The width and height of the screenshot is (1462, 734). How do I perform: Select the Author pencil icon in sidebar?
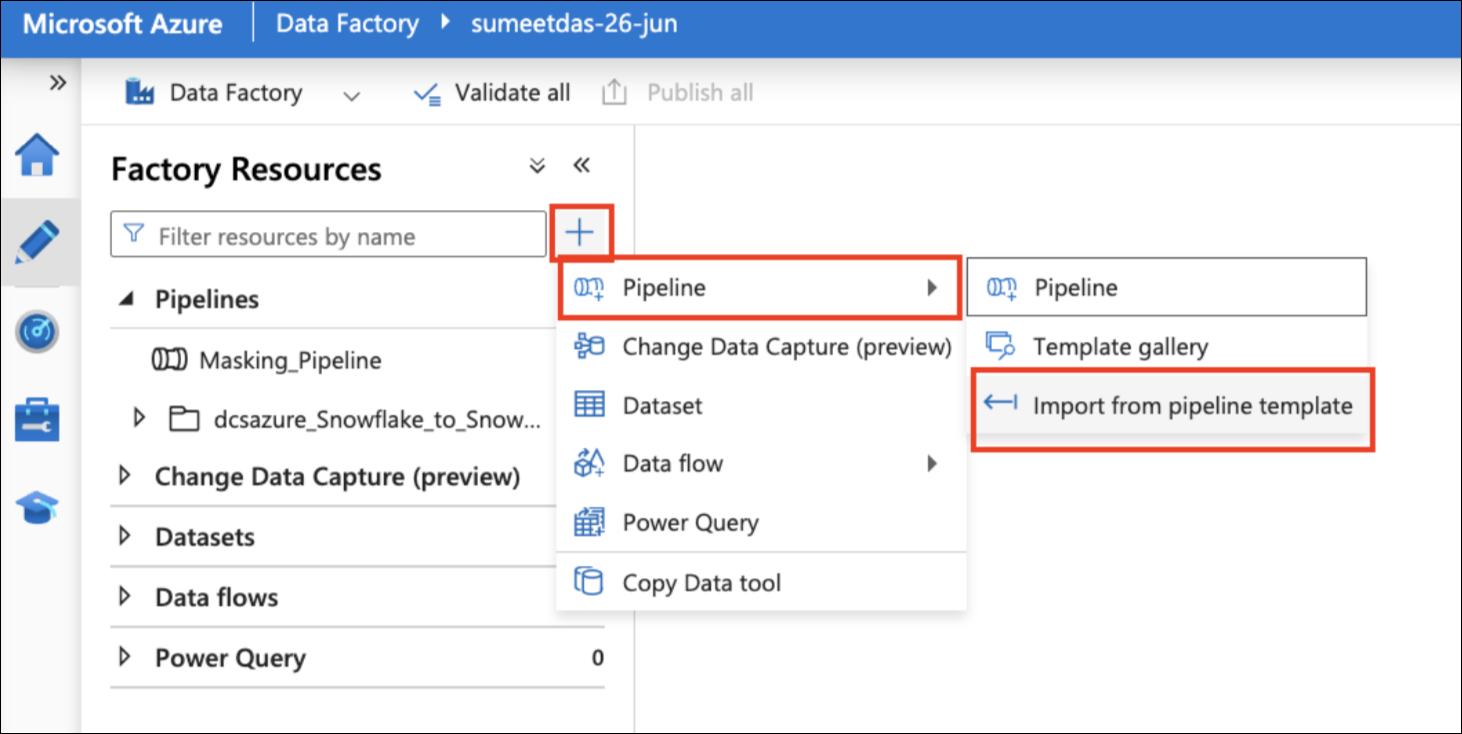38,242
